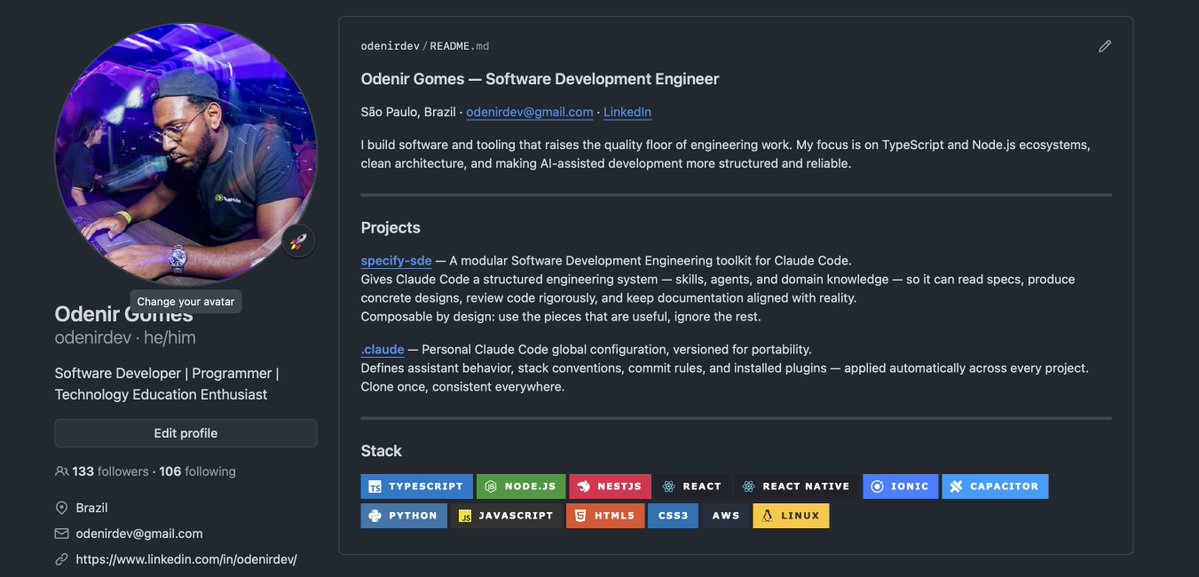Viewport: 1199px width, 577px height.
Task: Open the linkedin.com/in/odenirdev sidebar URL
Action: (186, 559)
